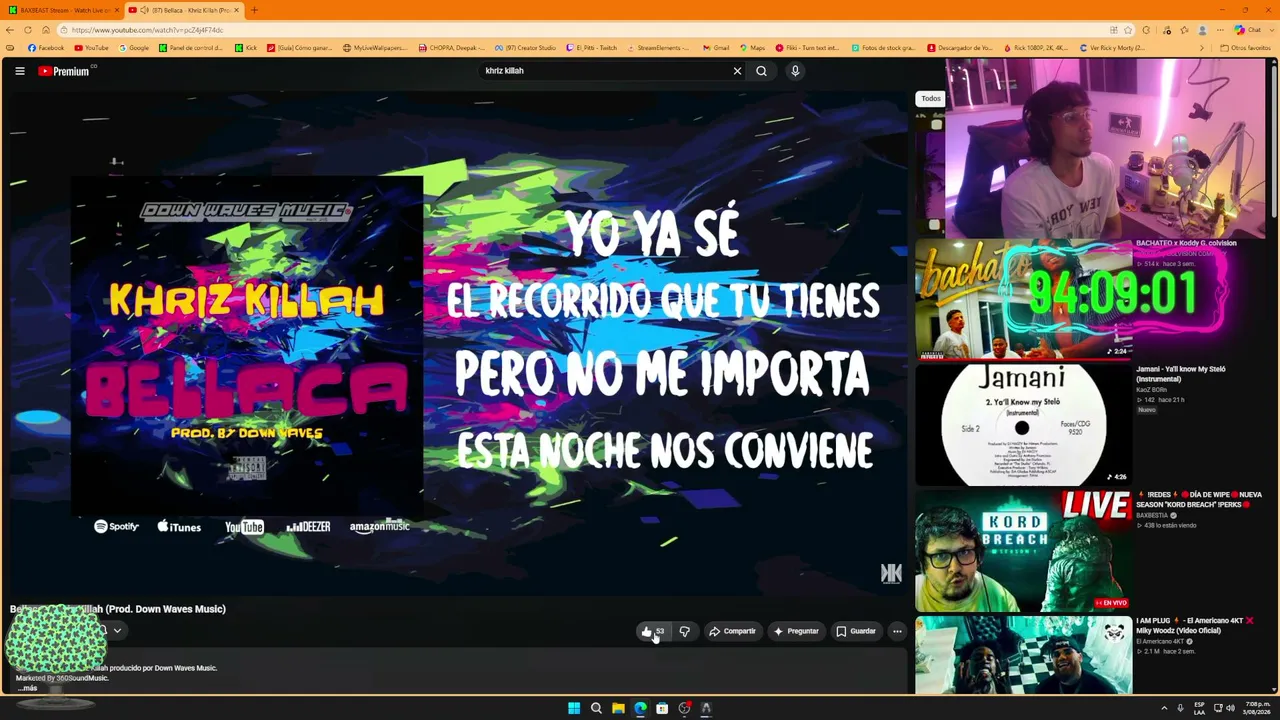Open the Windows Start menu

(574, 708)
